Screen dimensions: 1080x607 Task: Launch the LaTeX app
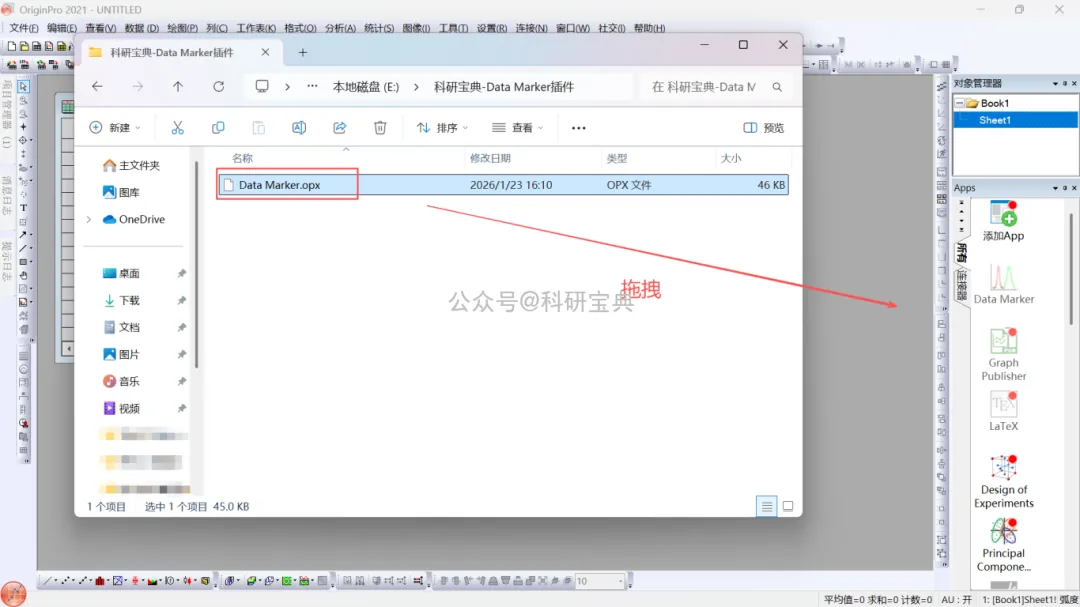click(1003, 411)
